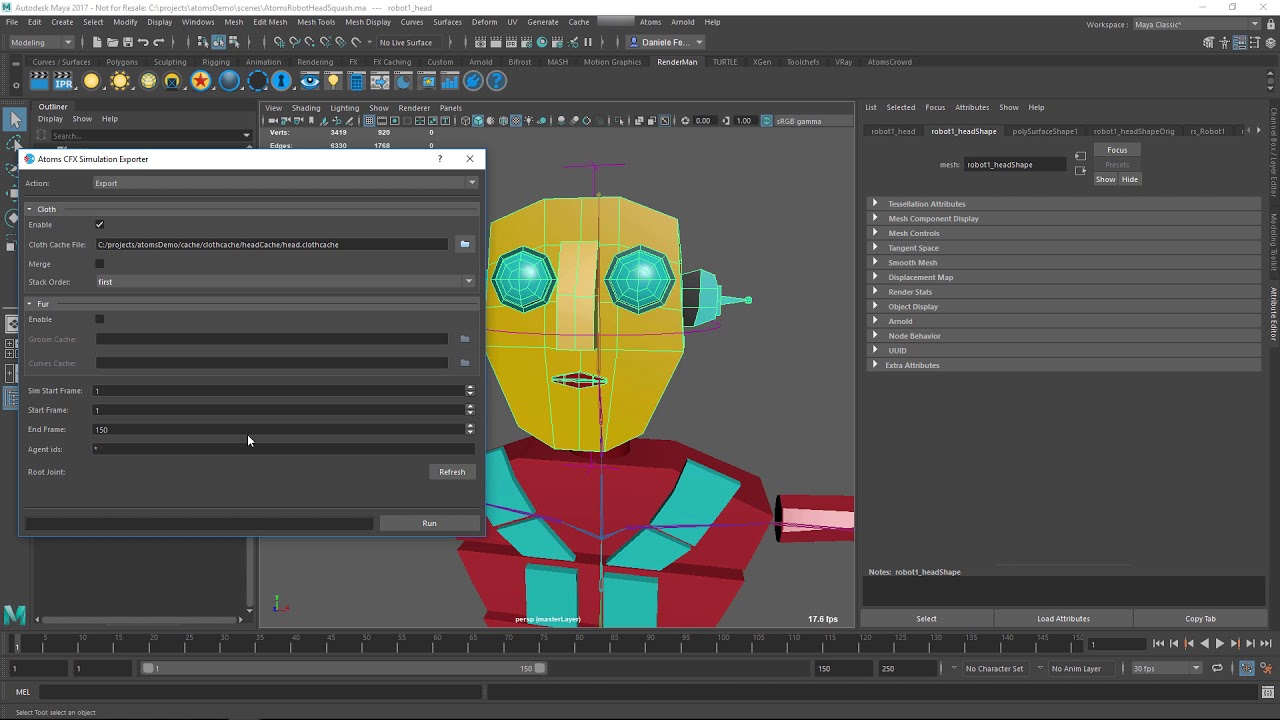Toggle Cloth Enable checkbox
Viewport: 1280px width, 720px height.
tap(99, 225)
